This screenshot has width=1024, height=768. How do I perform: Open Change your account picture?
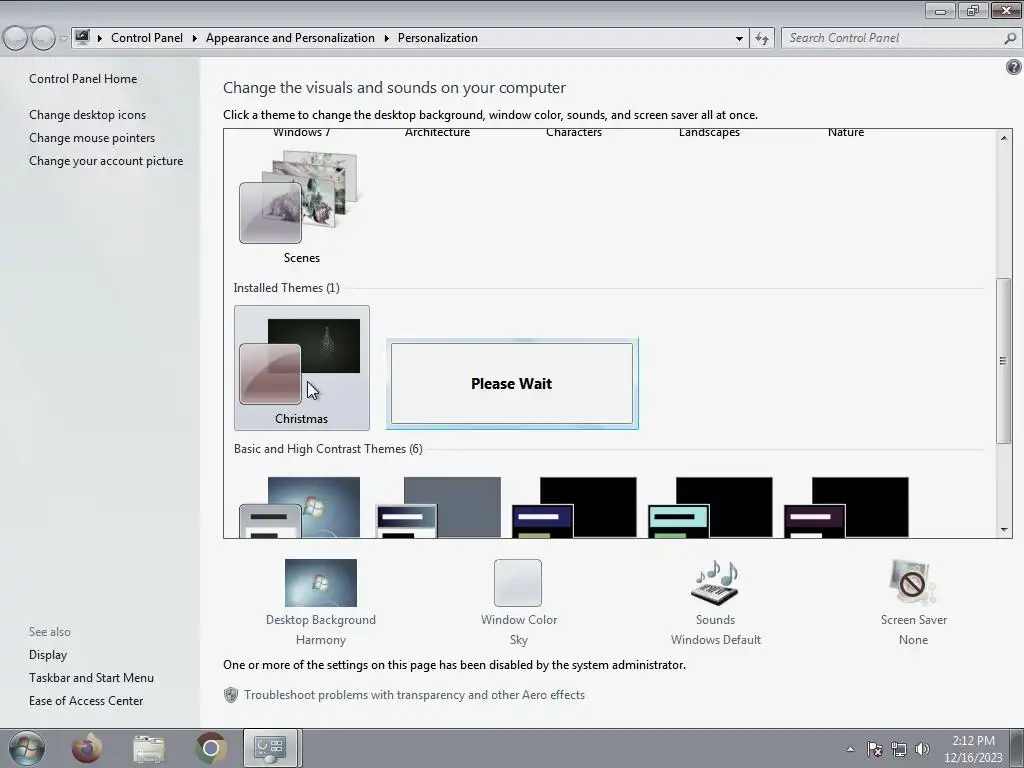(106, 161)
